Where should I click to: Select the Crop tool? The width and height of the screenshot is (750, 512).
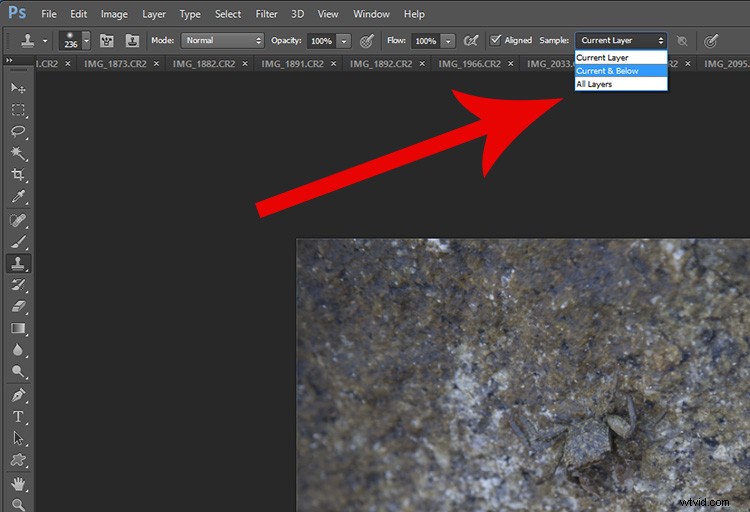[x=18, y=175]
